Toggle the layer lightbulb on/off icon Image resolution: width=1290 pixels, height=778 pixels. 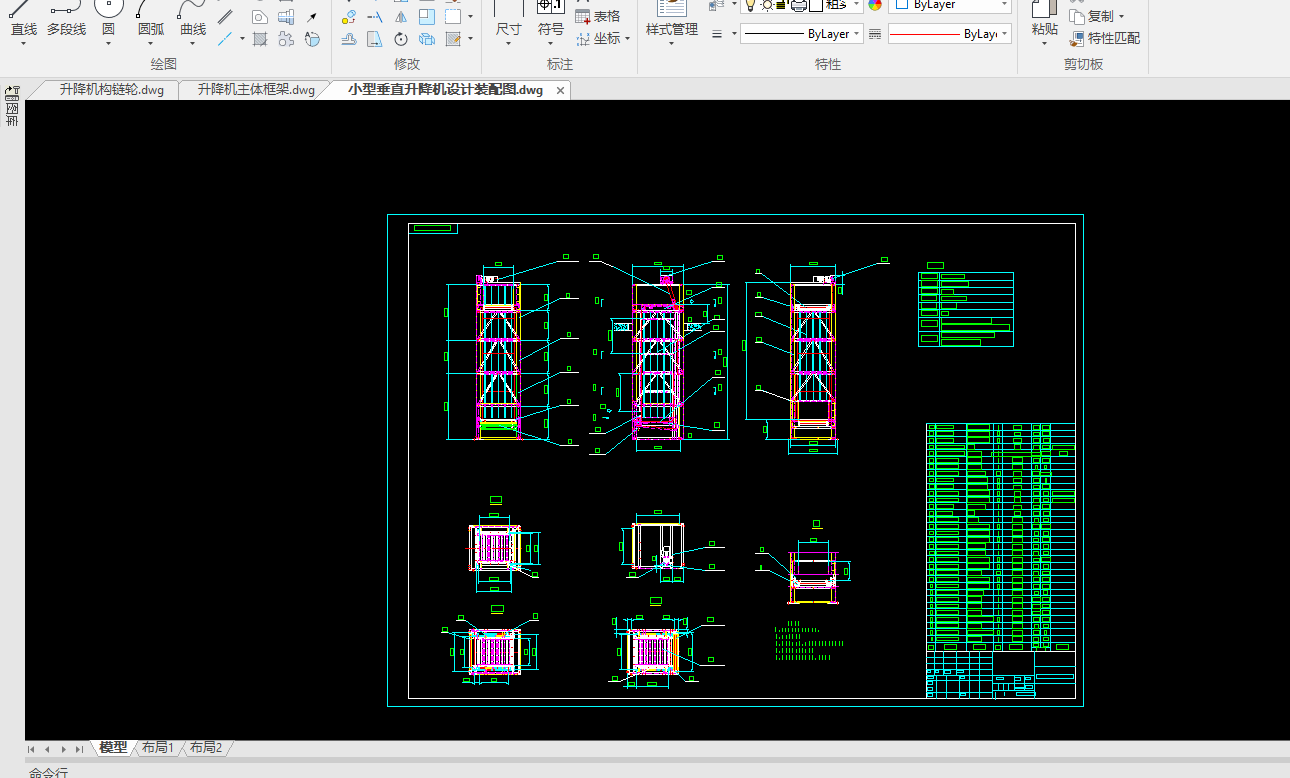click(750, 5)
